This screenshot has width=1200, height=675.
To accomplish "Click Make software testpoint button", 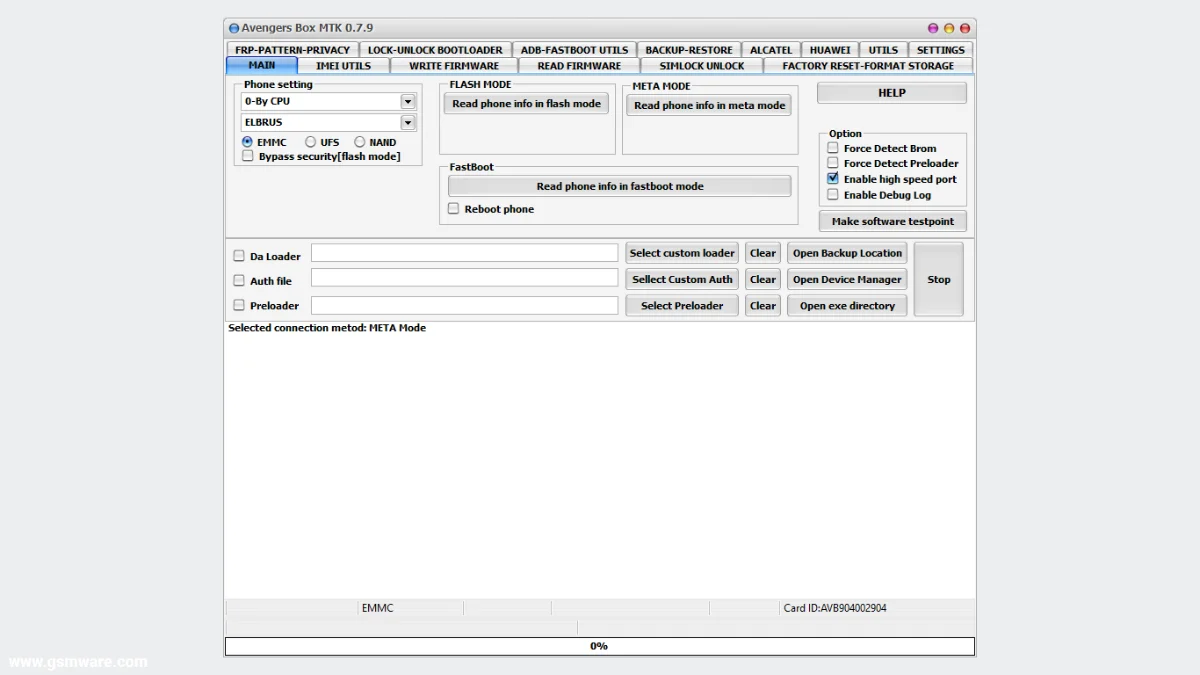I will coord(893,221).
